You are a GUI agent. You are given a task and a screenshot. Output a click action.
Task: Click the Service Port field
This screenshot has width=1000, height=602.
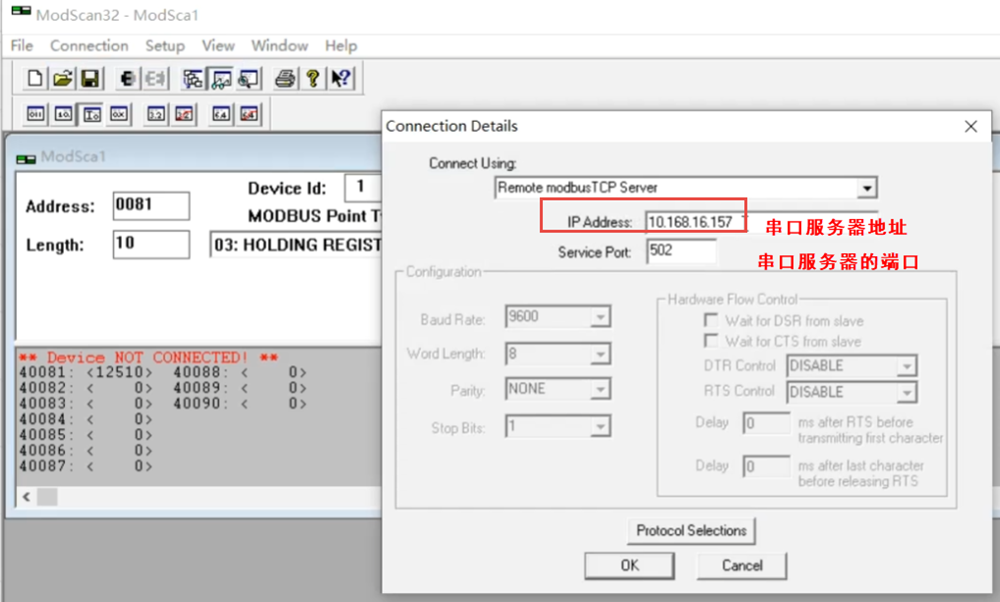pyautogui.click(x=680, y=251)
